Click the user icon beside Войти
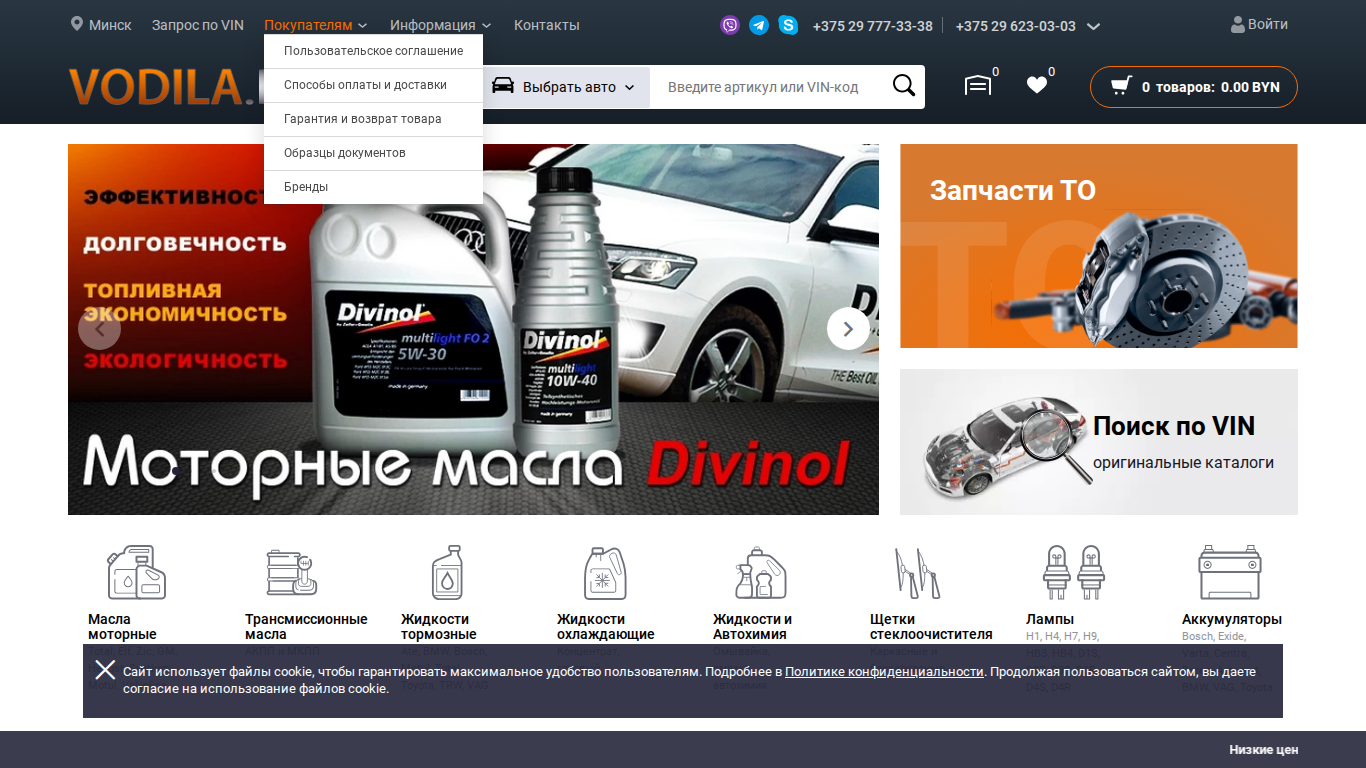This screenshot has width=1366, height=768. click(x=1238, y=25)
